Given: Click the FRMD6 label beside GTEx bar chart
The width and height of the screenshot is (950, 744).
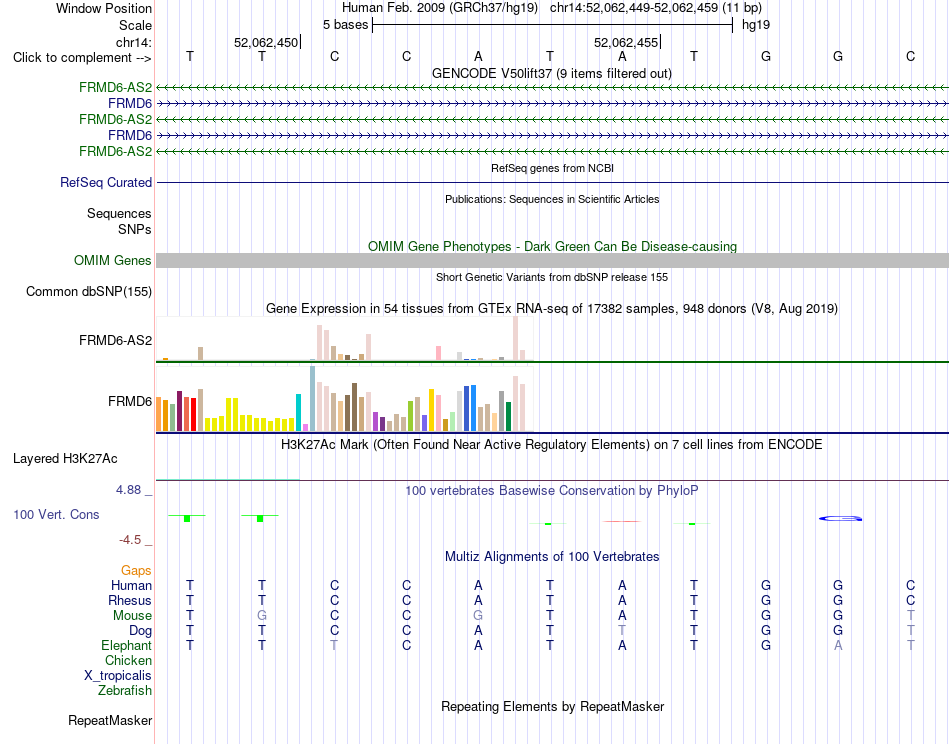Looking at the screenshot, I should (x=130, y=401).
